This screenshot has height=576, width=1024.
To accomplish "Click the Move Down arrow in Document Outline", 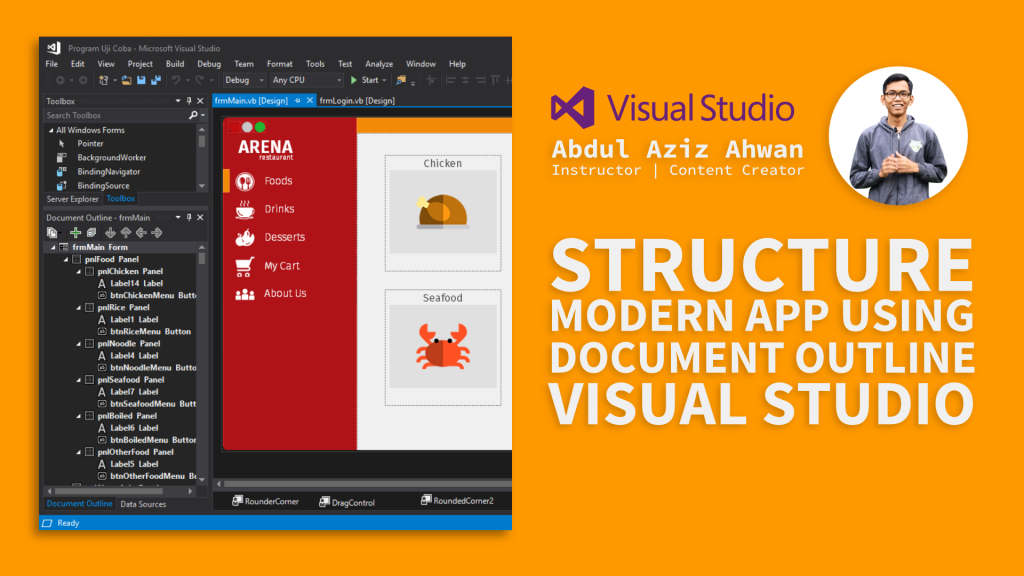I will pyautogui.click(x=110, y=232).
